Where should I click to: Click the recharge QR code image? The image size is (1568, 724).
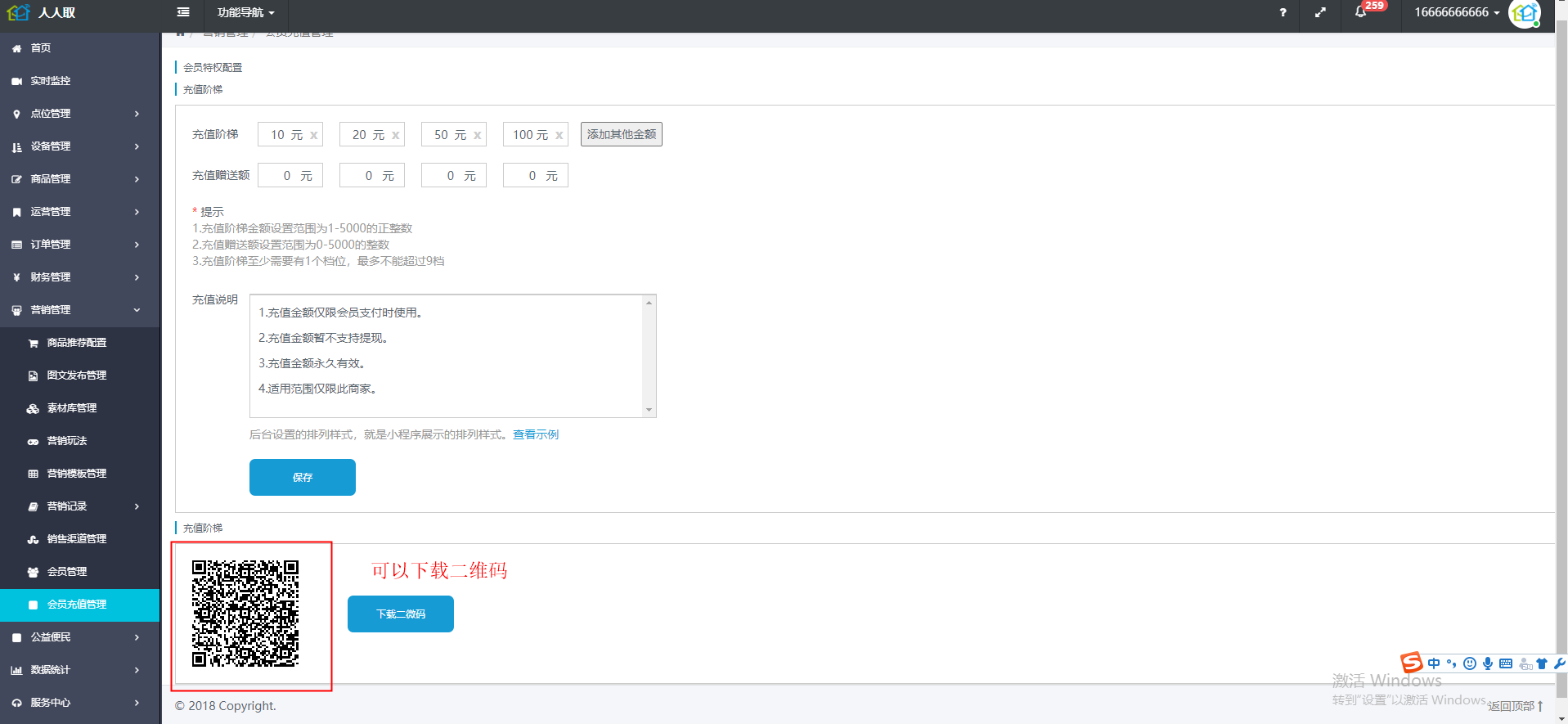[245, 614]
